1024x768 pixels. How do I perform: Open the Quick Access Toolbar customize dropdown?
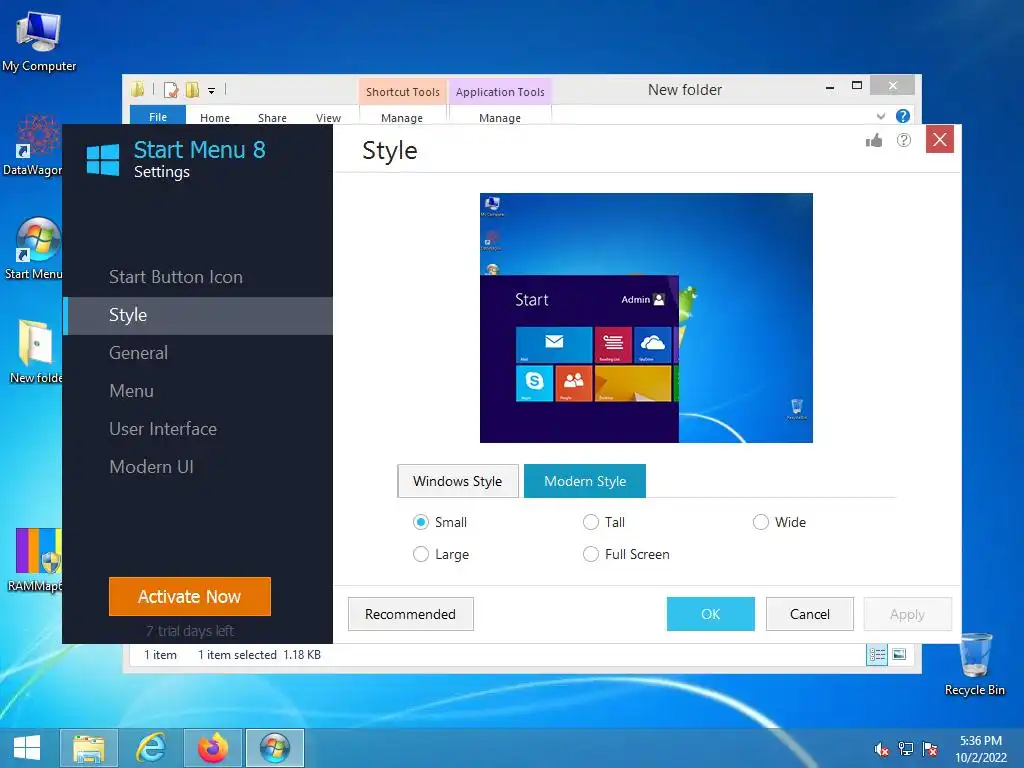coord(212,91)
